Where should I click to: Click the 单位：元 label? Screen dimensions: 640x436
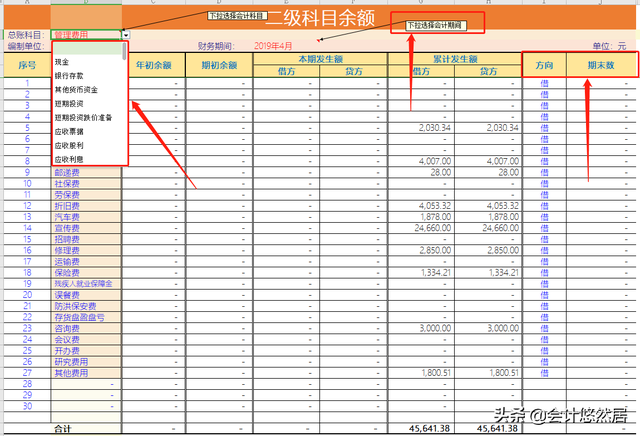(x=609, y=46)
